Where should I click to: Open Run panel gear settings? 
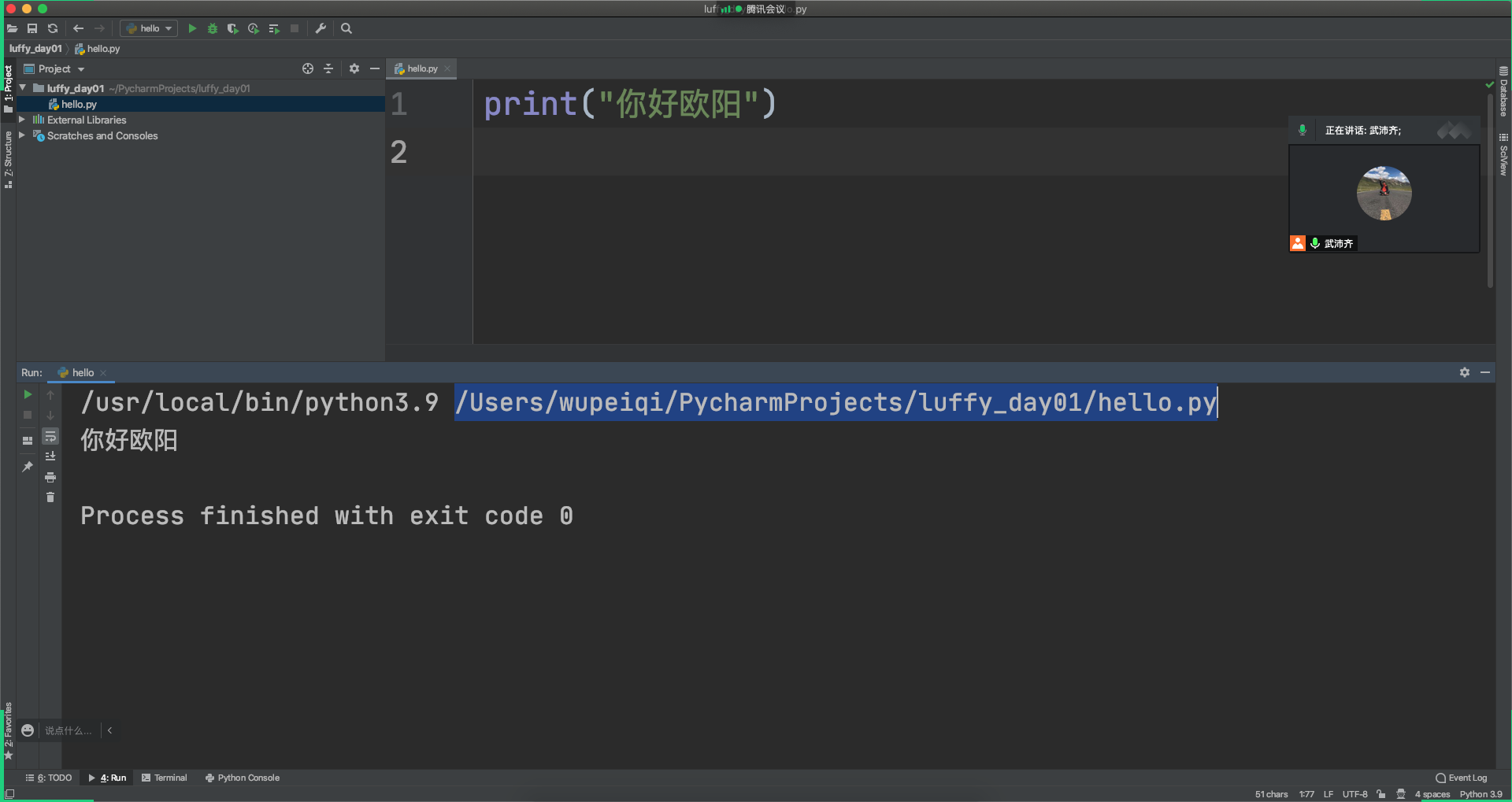[x=1465, y=372]
